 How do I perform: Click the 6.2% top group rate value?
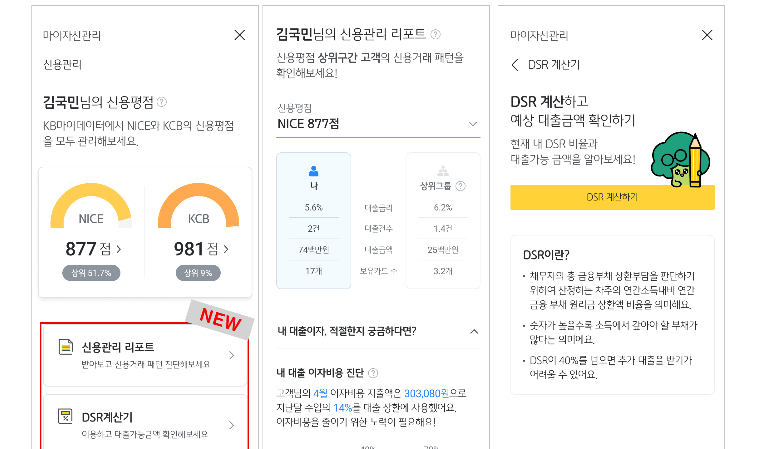pos(443,208)
